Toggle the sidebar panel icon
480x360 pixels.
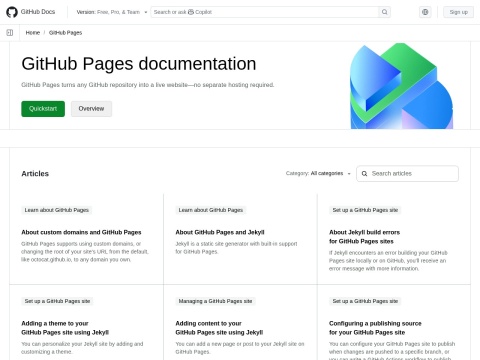(x=10, y=33)
